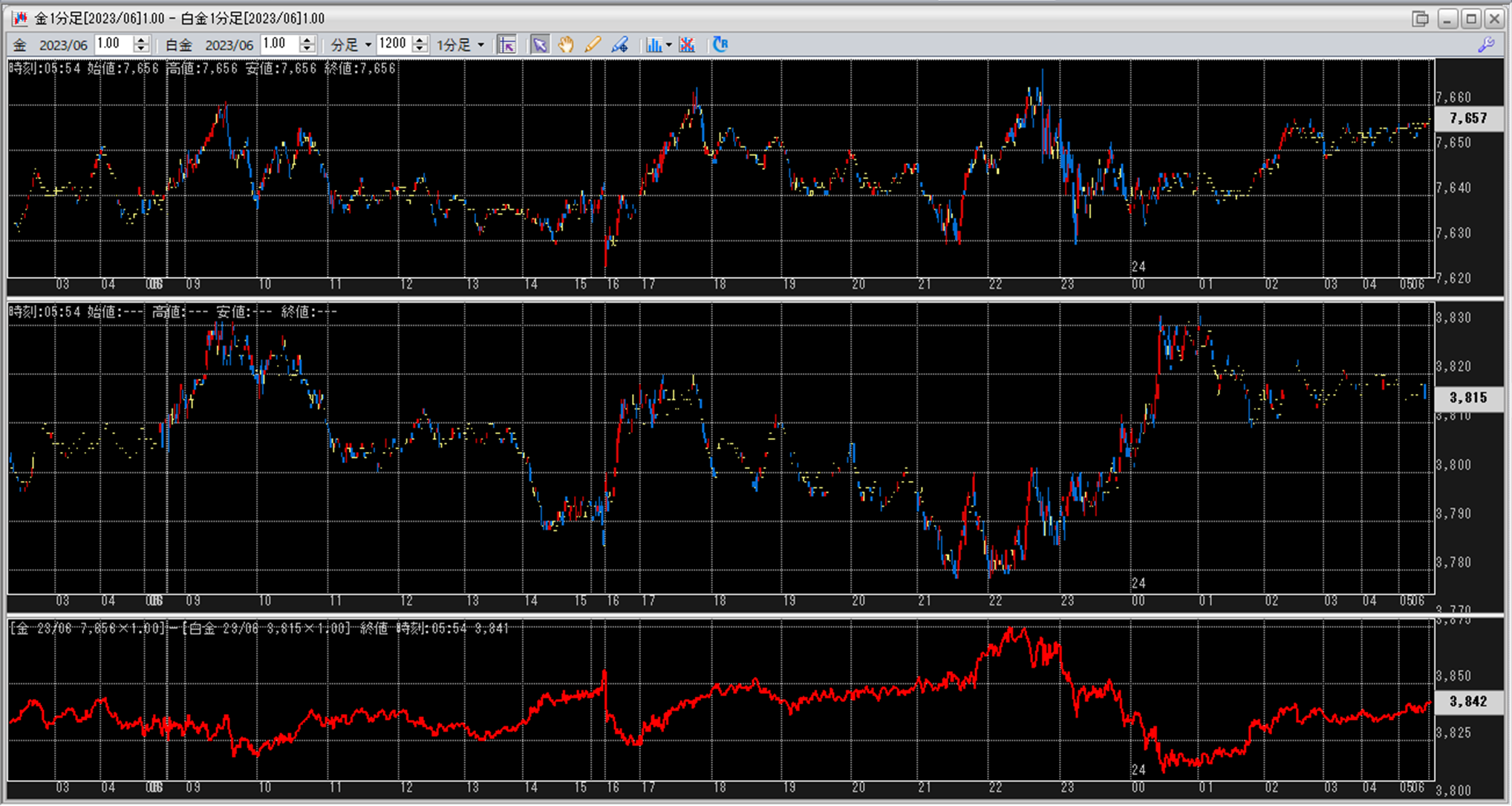Image resolution: width=1512 pixels, height=806 pixels.
Task: Click the reload chart icon
Action: (720, 45)
